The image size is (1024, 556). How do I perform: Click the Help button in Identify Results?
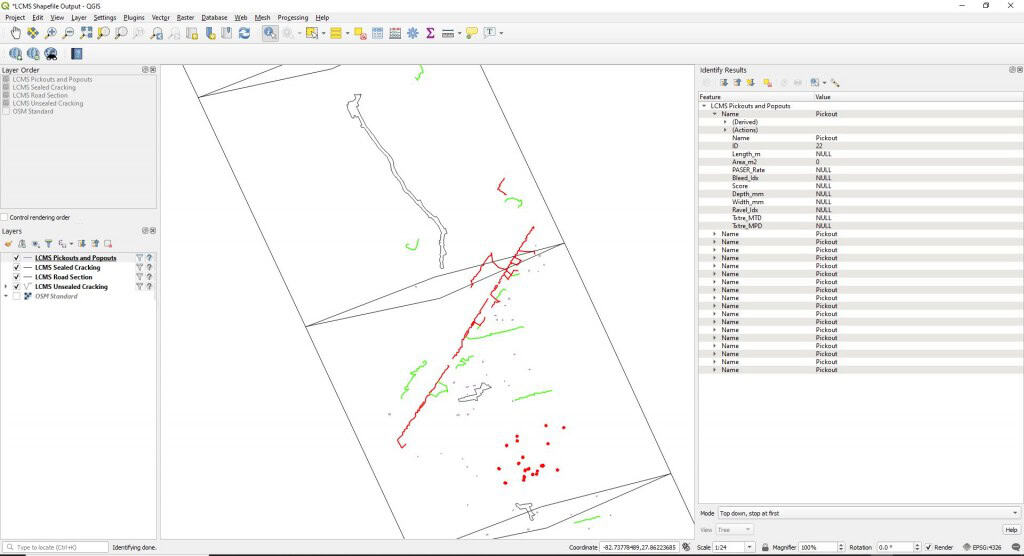tap(1011, 530)
